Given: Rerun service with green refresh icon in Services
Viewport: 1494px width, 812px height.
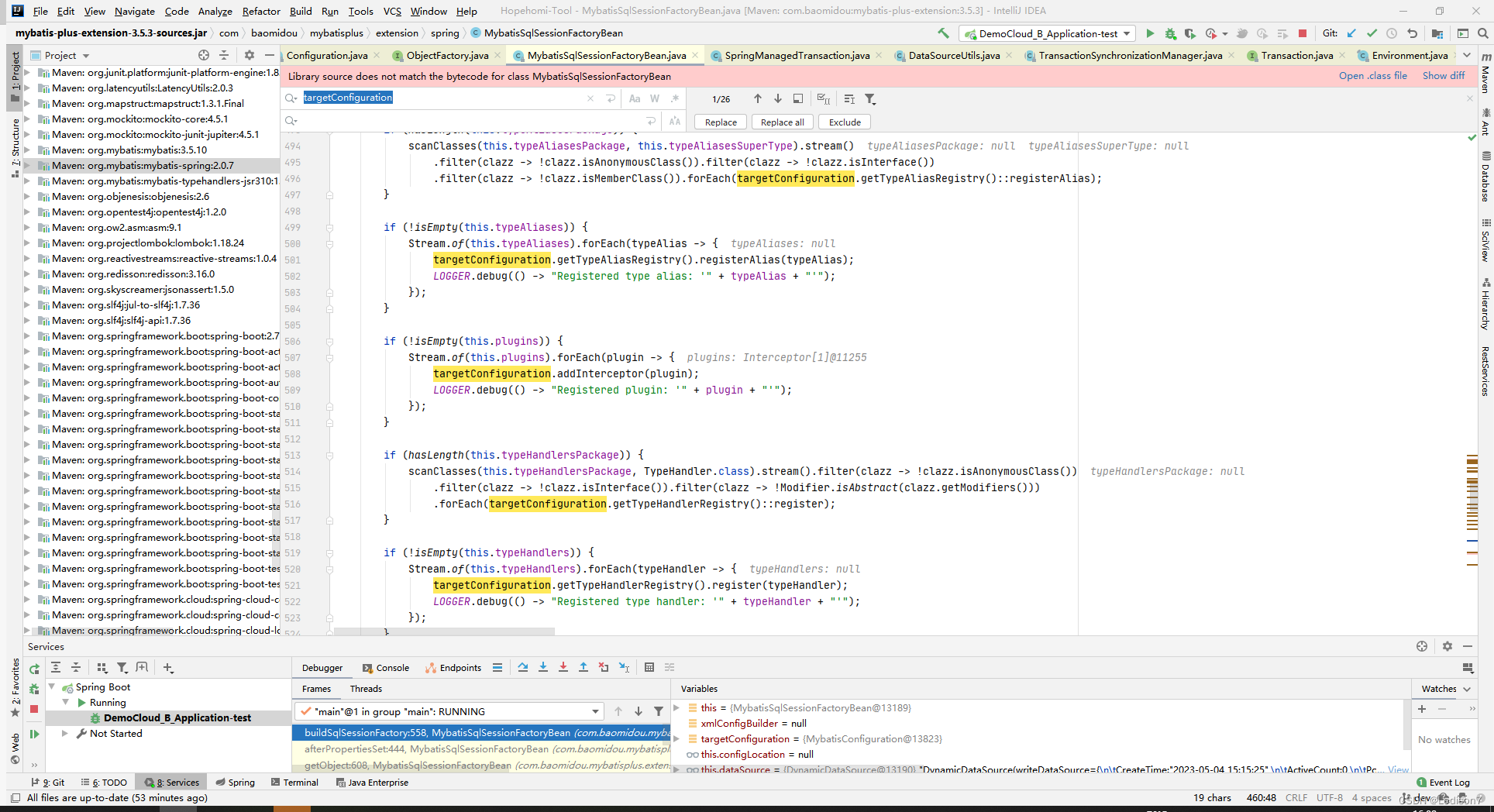Looking at the screenshot, I should point(34,669).
